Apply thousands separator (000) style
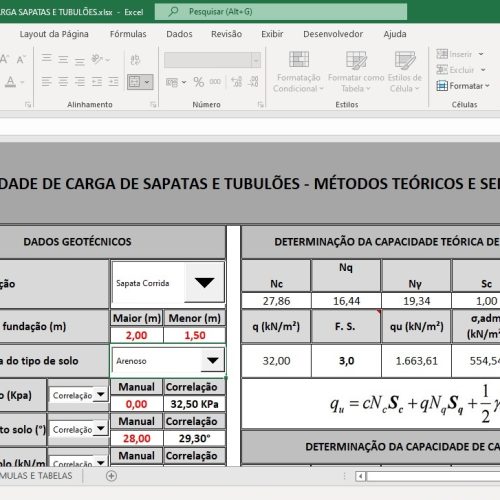 [x=215, y=82]
